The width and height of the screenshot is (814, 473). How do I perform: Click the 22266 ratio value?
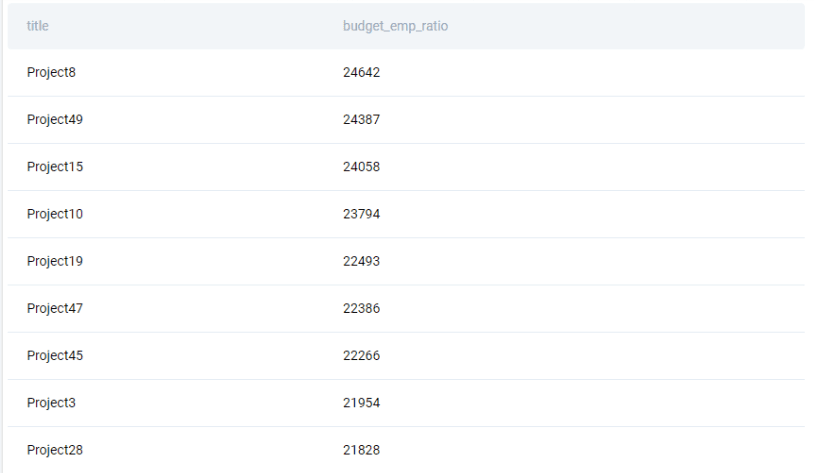[361, 355]
